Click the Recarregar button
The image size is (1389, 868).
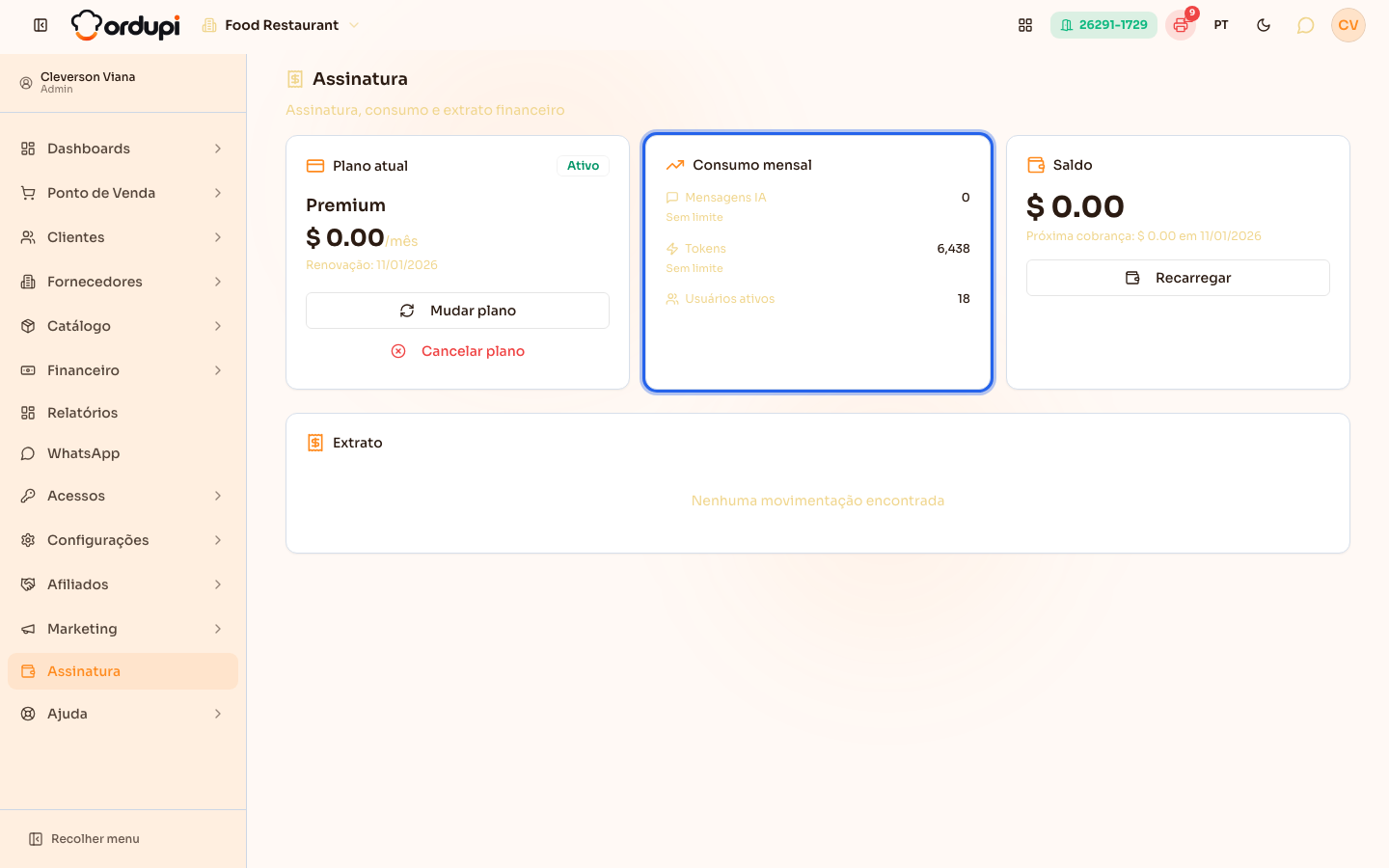click(x=1178, y=278)
